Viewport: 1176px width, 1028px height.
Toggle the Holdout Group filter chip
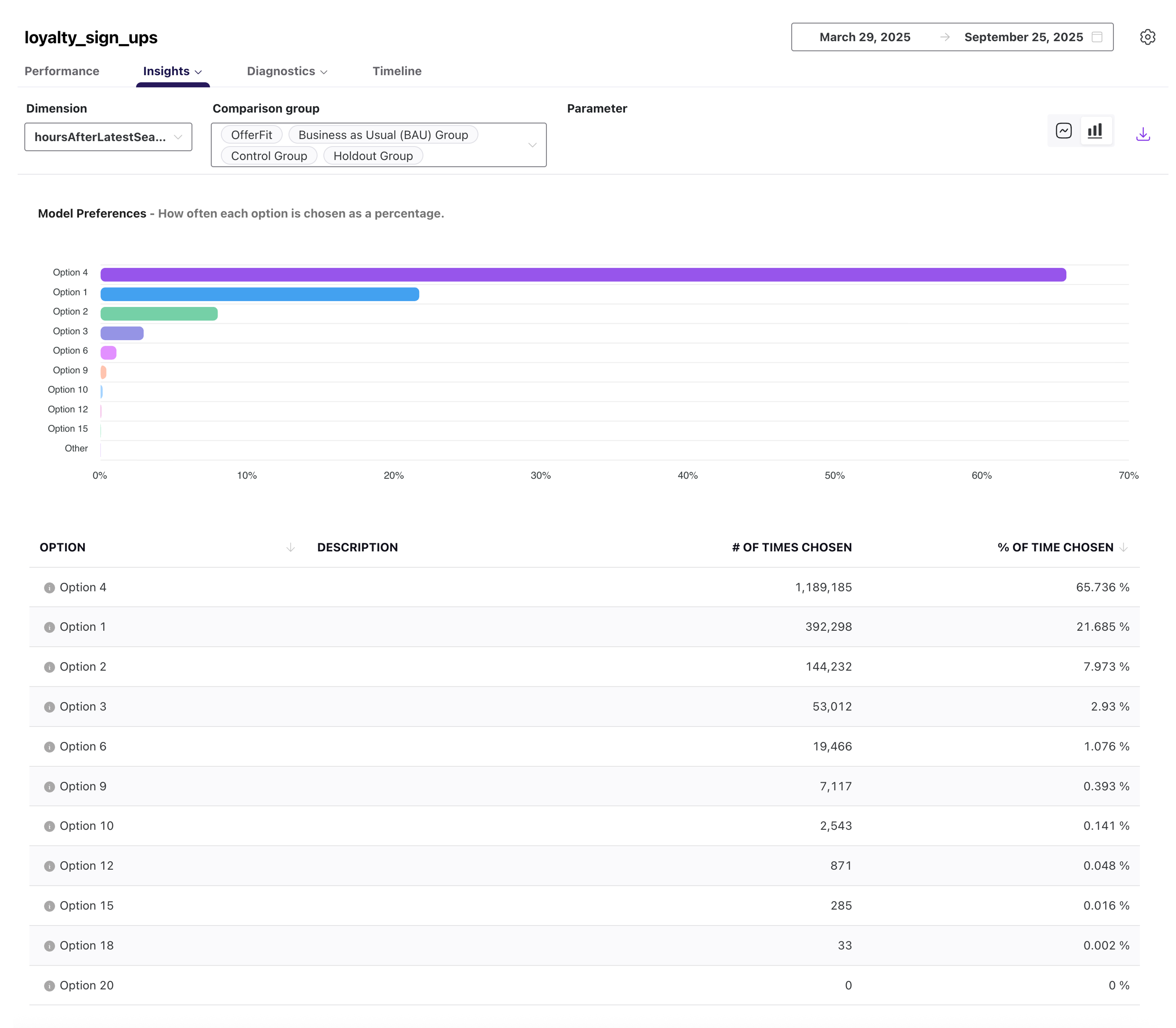373,155
